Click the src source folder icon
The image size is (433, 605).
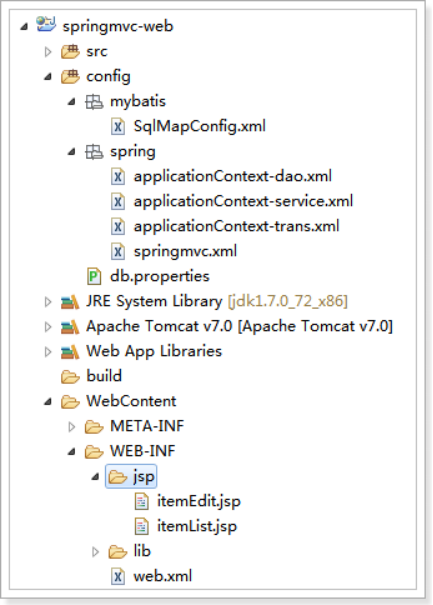pyautogui.click(x=70, y=51)
